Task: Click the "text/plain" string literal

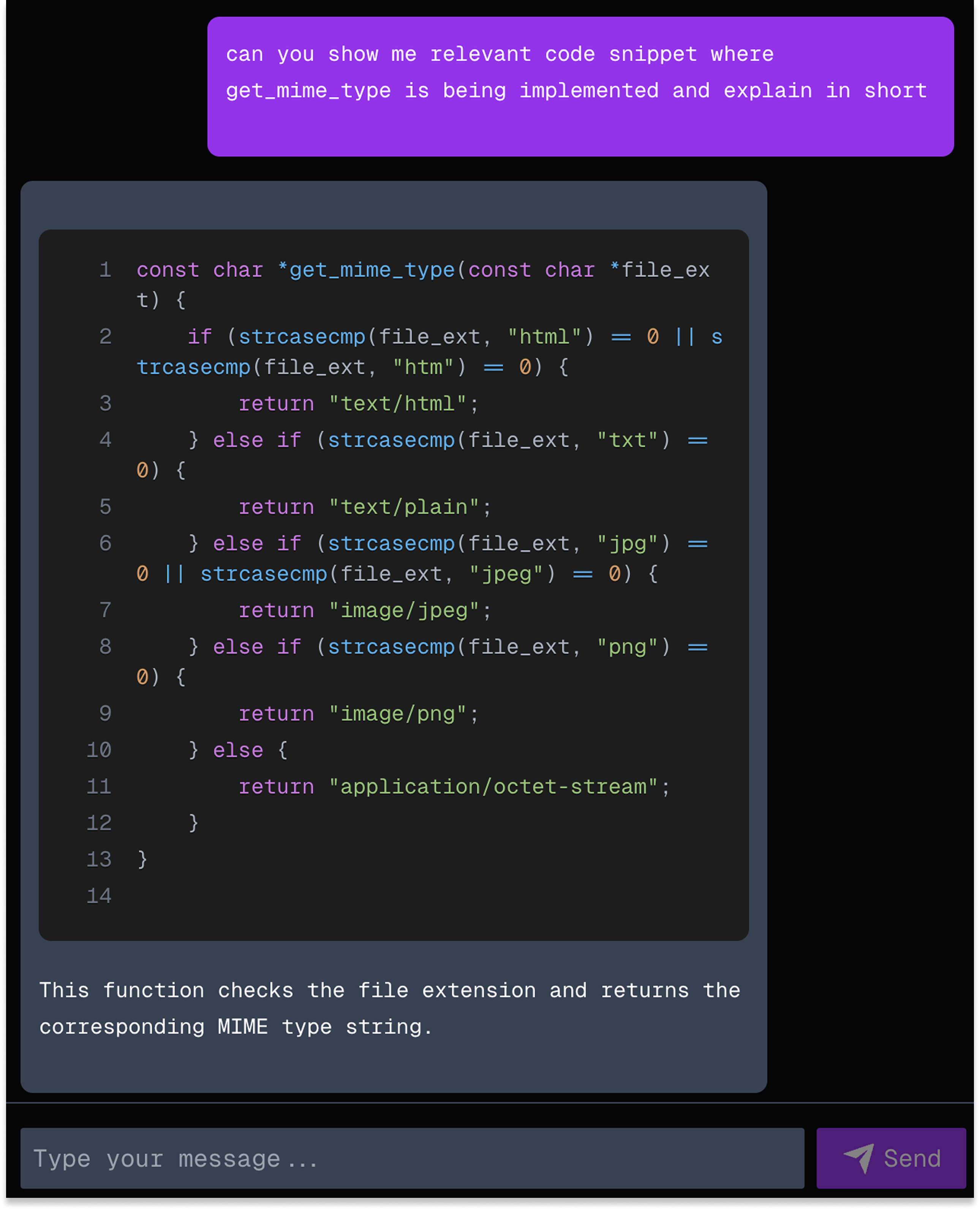Action: [404, 507]
